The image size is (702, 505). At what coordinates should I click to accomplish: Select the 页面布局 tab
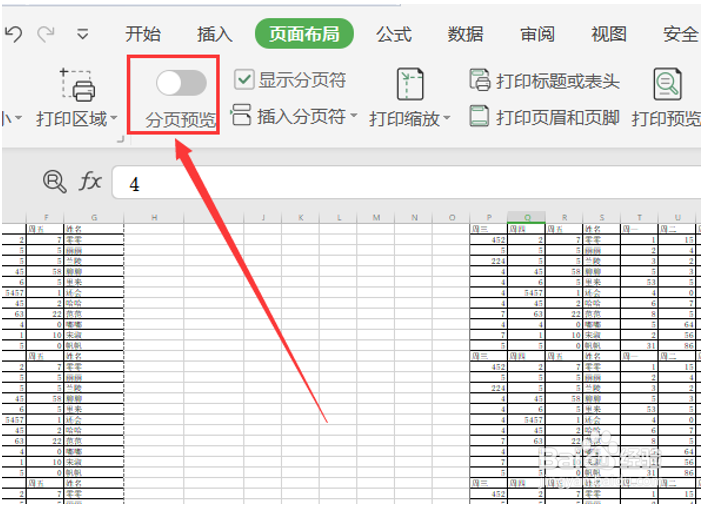[304, 34]
